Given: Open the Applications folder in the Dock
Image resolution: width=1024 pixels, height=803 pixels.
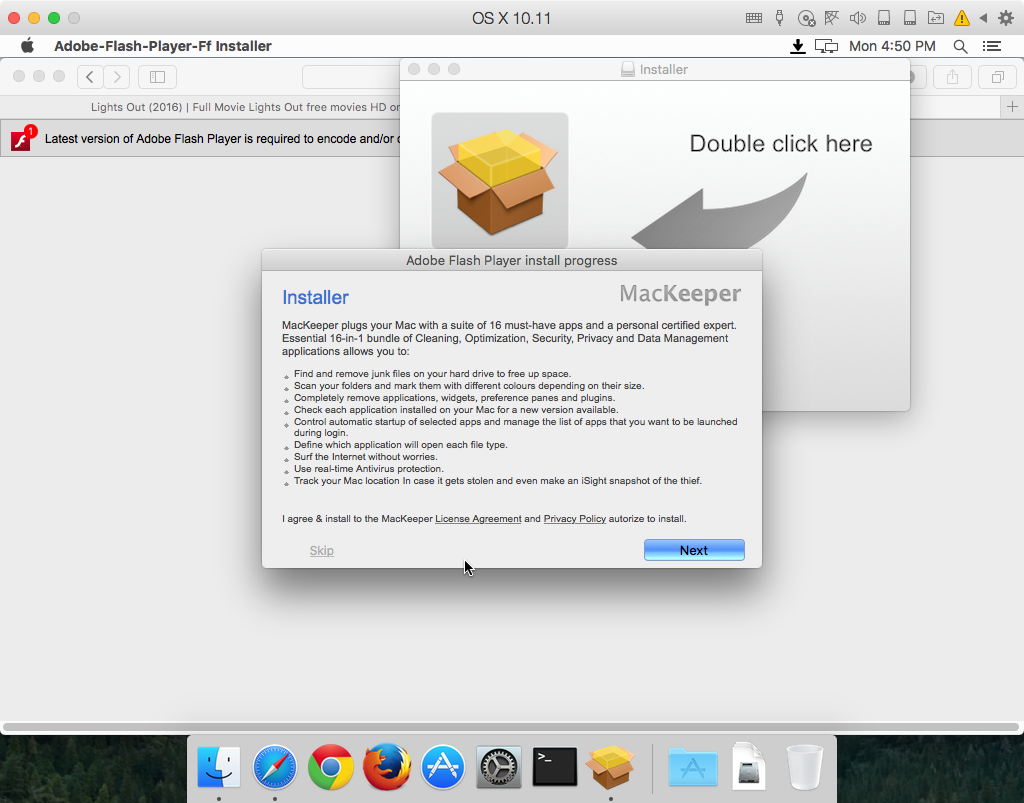Looking at the screenshot, I should point(693,767).
